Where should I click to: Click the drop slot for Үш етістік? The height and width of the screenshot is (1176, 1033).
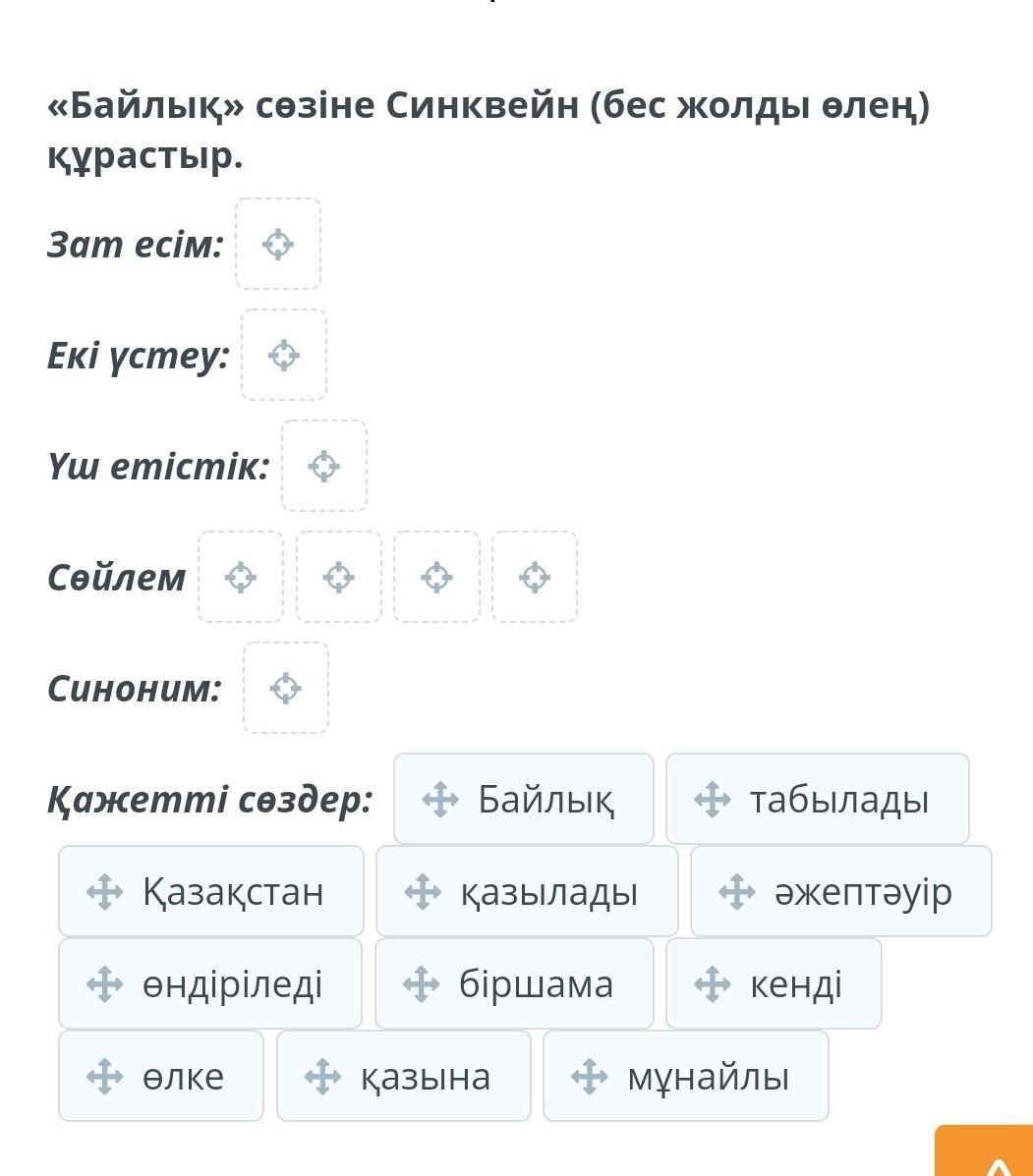pos(324,466)
